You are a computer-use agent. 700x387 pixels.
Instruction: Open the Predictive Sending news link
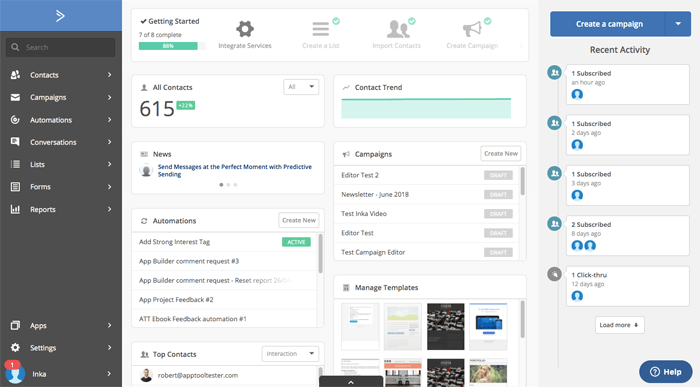234,171
